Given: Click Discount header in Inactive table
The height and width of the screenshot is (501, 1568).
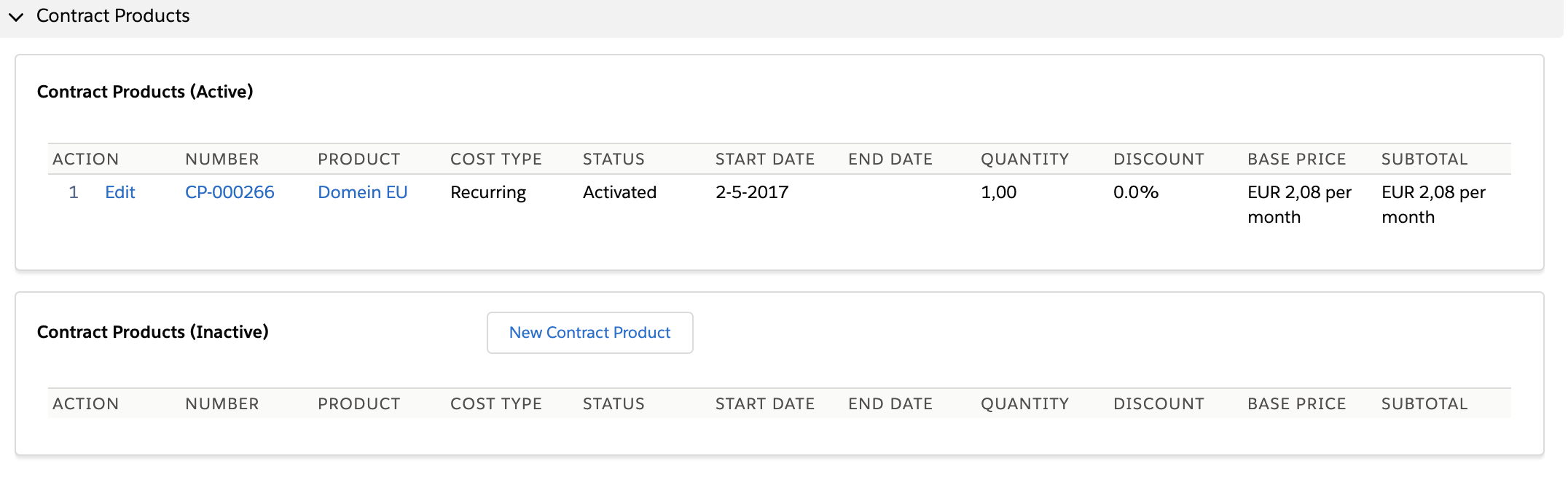Looking at the screenshot, I should click(x=1159, y=404).
